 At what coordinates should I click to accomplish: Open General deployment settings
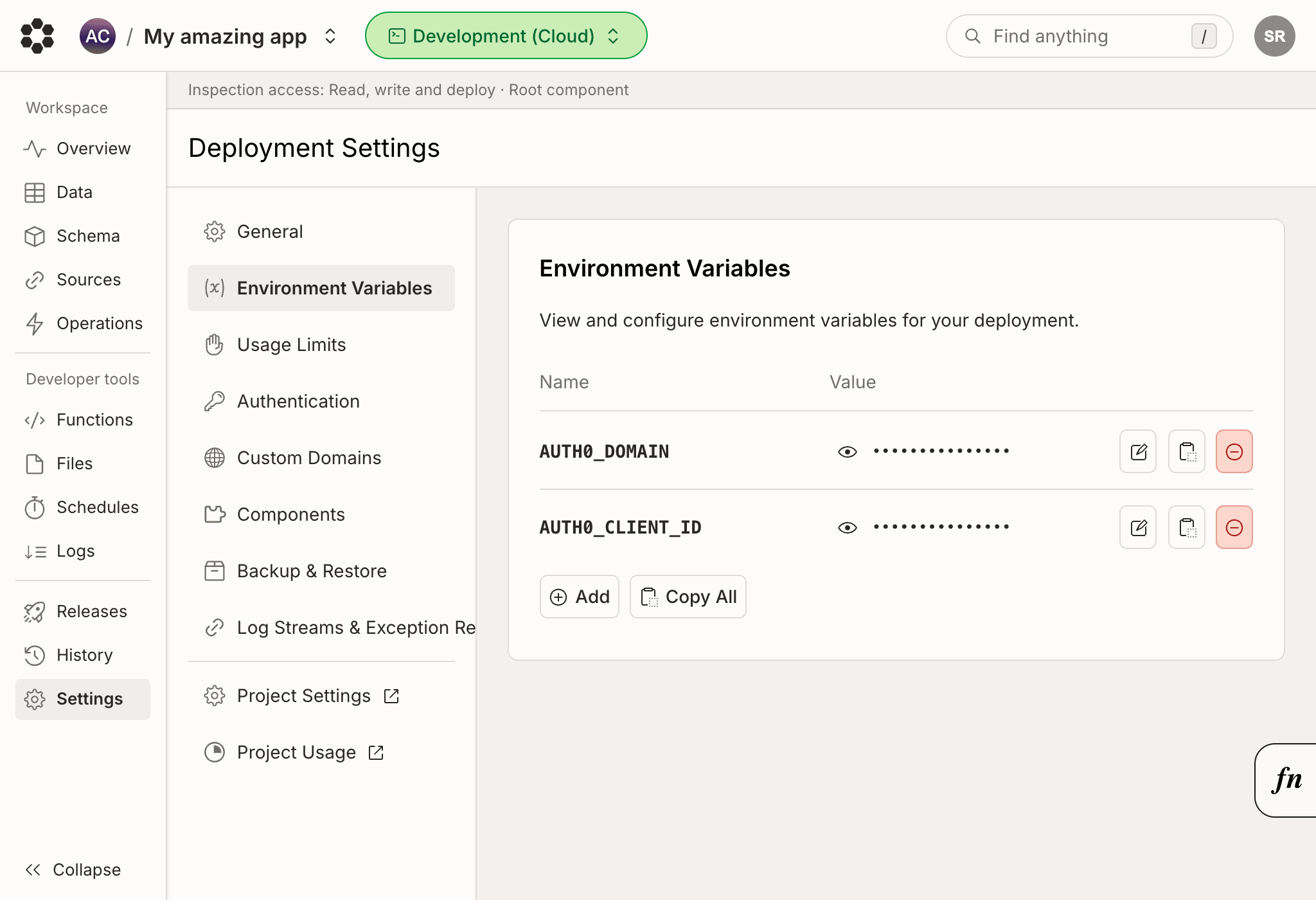321,231
